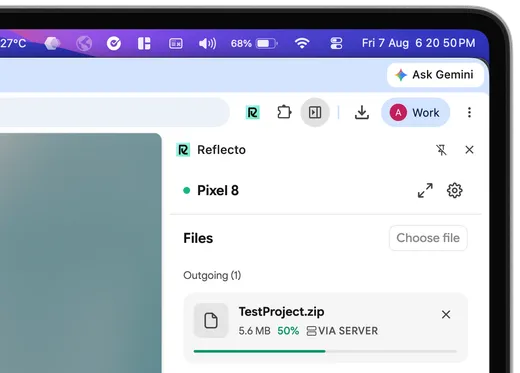Click the Ask Gemini button

(435, 75)
